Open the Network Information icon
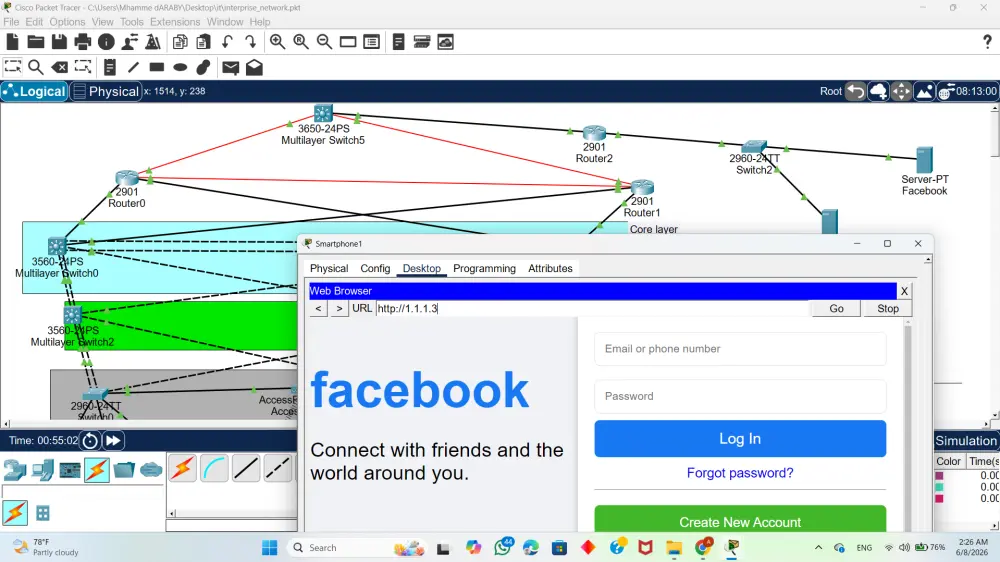 [107, 42]
